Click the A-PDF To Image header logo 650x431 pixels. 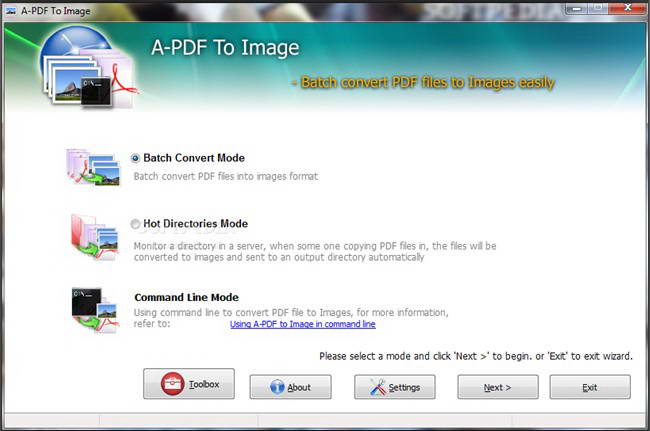pyautogui.click(x=88, y=66)
